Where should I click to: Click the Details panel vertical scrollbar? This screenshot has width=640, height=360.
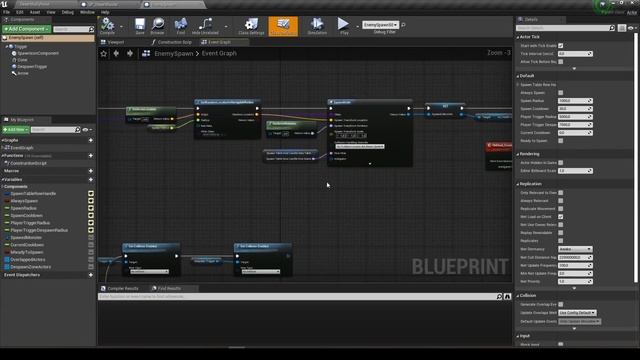tap(636, 157)
